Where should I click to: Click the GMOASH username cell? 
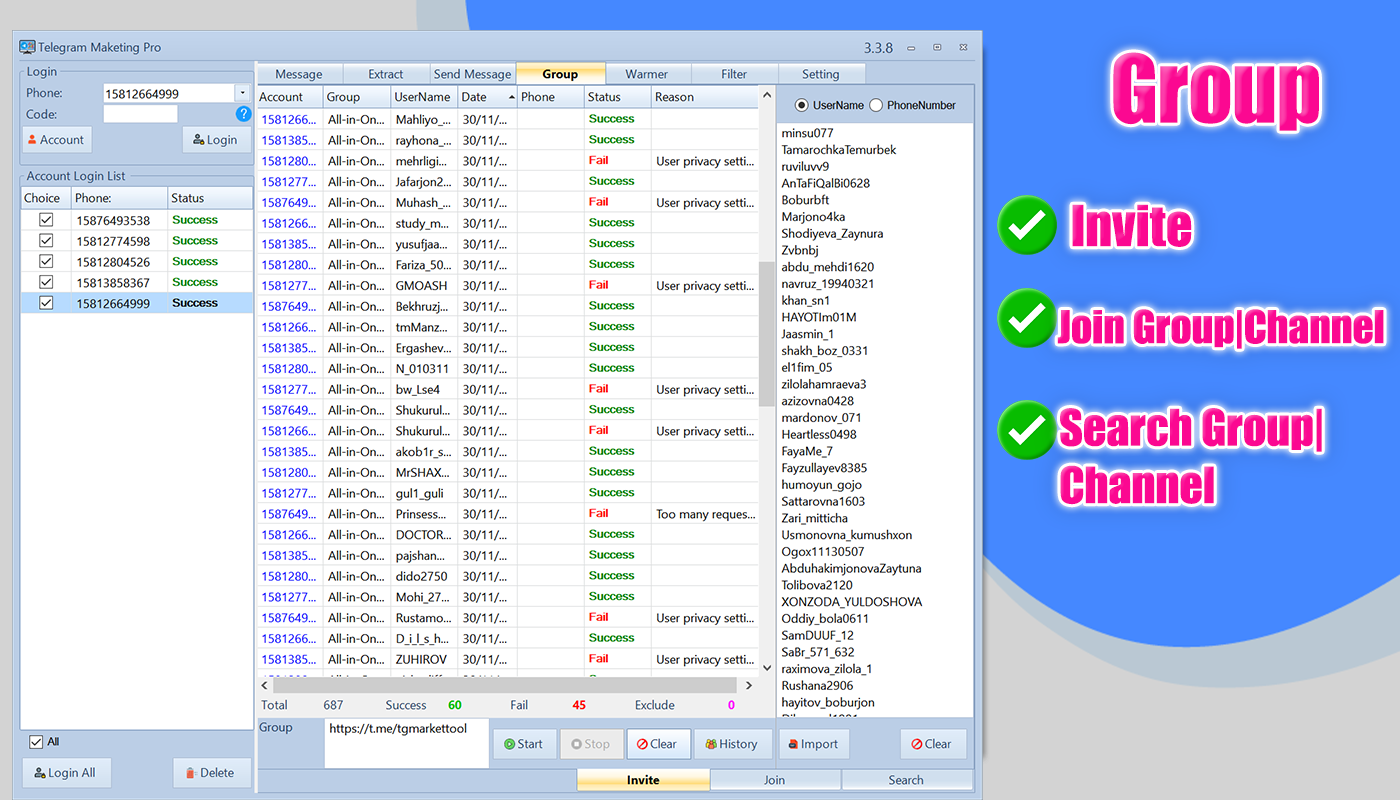coord(424,285)
